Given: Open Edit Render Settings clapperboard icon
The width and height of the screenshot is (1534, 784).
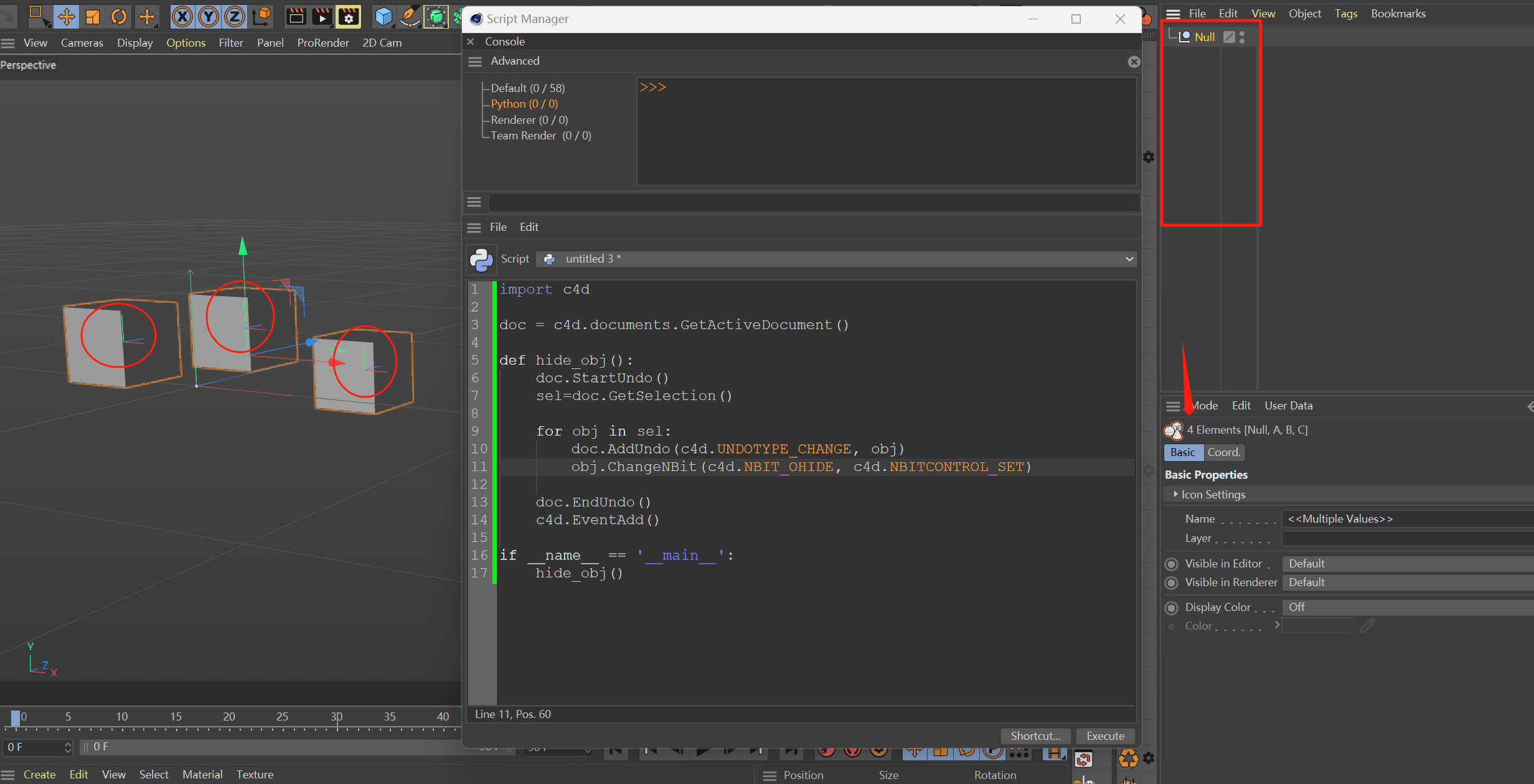Looking at the screenshot, I should (349, 16).
